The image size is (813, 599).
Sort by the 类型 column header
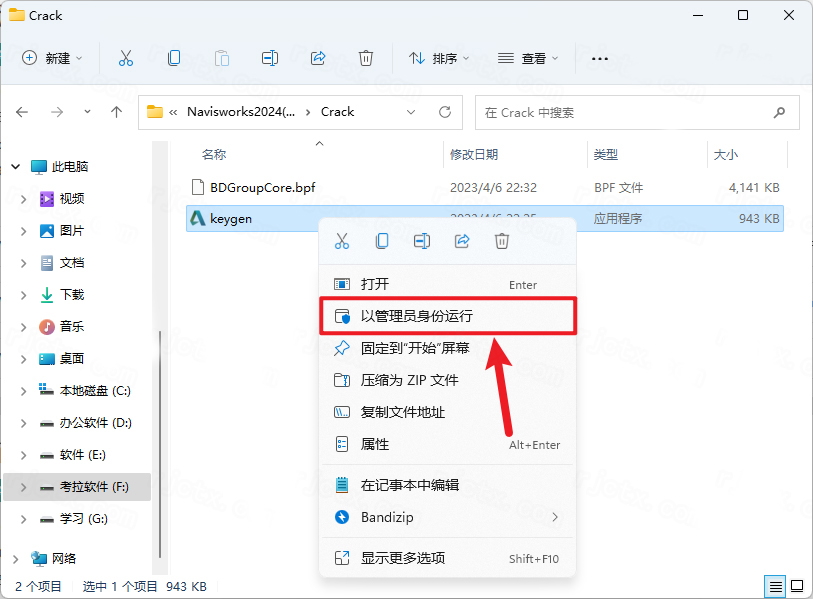click(x=606, y=155)
